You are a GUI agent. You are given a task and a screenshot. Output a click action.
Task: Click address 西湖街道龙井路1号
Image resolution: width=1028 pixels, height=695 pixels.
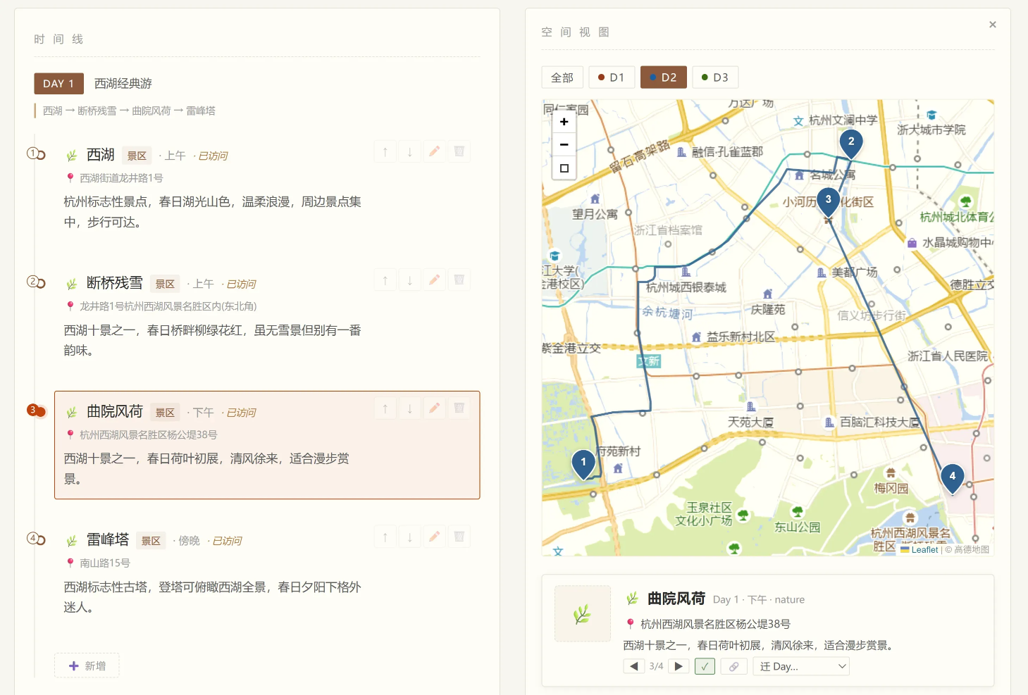(121, 178)
